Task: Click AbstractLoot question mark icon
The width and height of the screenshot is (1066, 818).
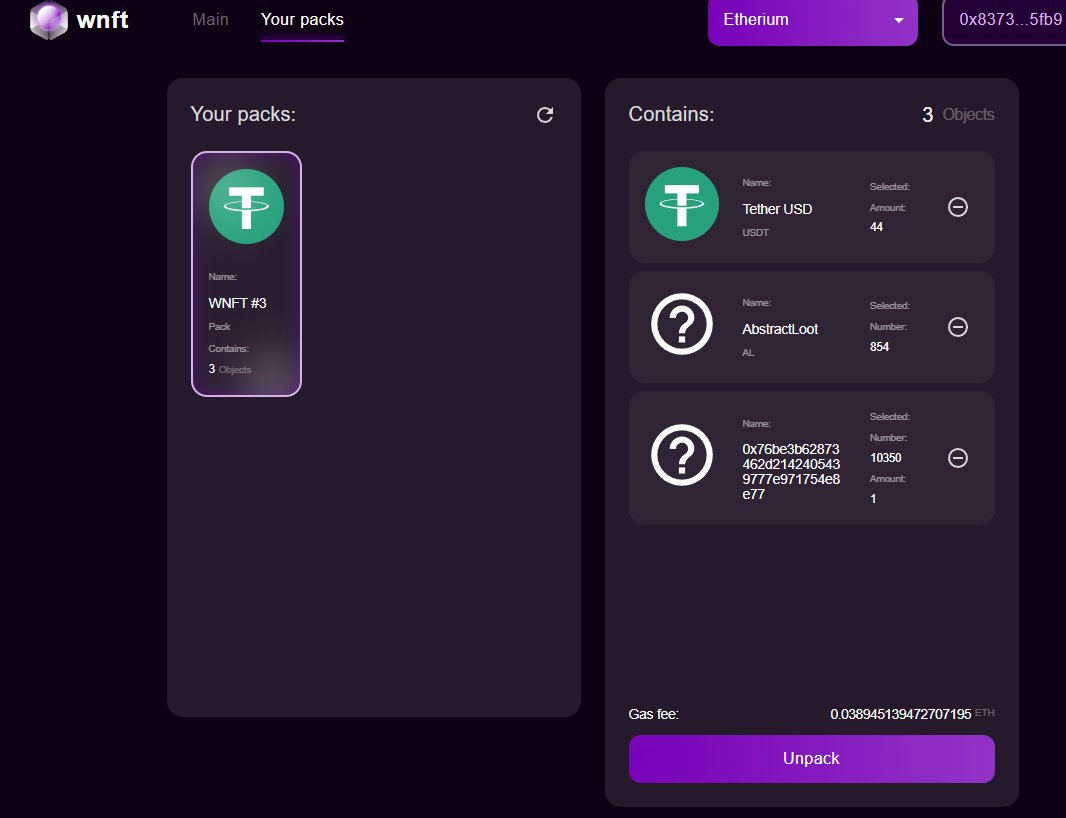Action: coord(682,324)
